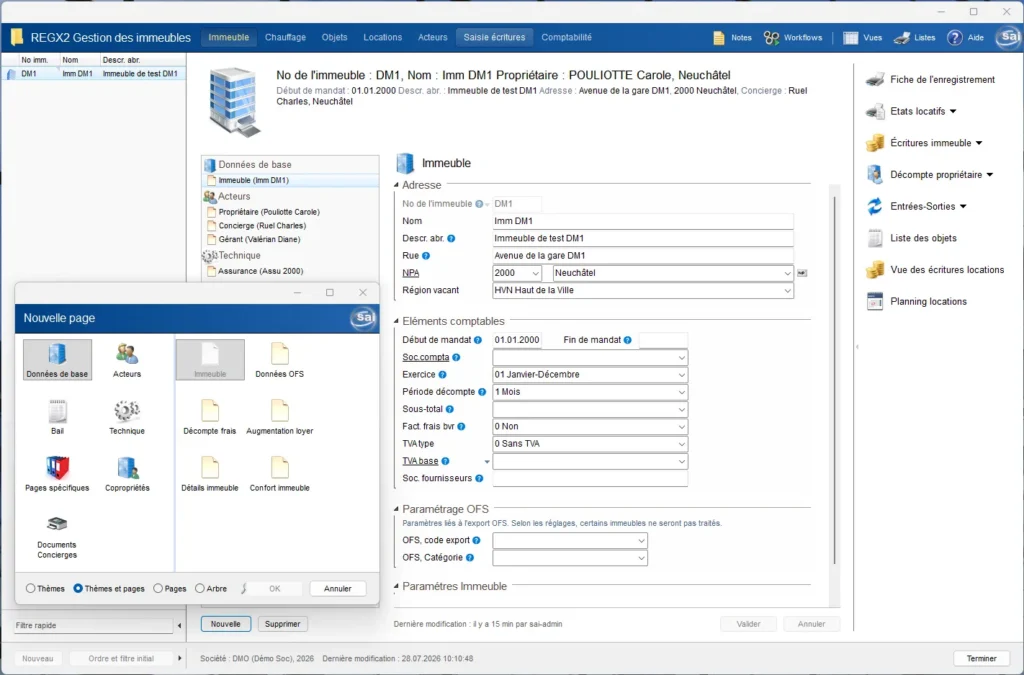Select Assurance (Assu 2000) tree item

point(260,271)
